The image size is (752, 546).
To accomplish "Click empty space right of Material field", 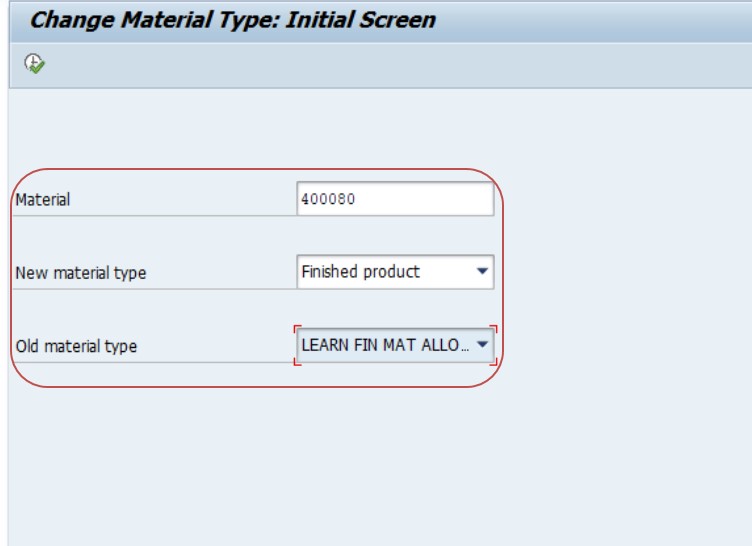I will (x=623, y=199).
